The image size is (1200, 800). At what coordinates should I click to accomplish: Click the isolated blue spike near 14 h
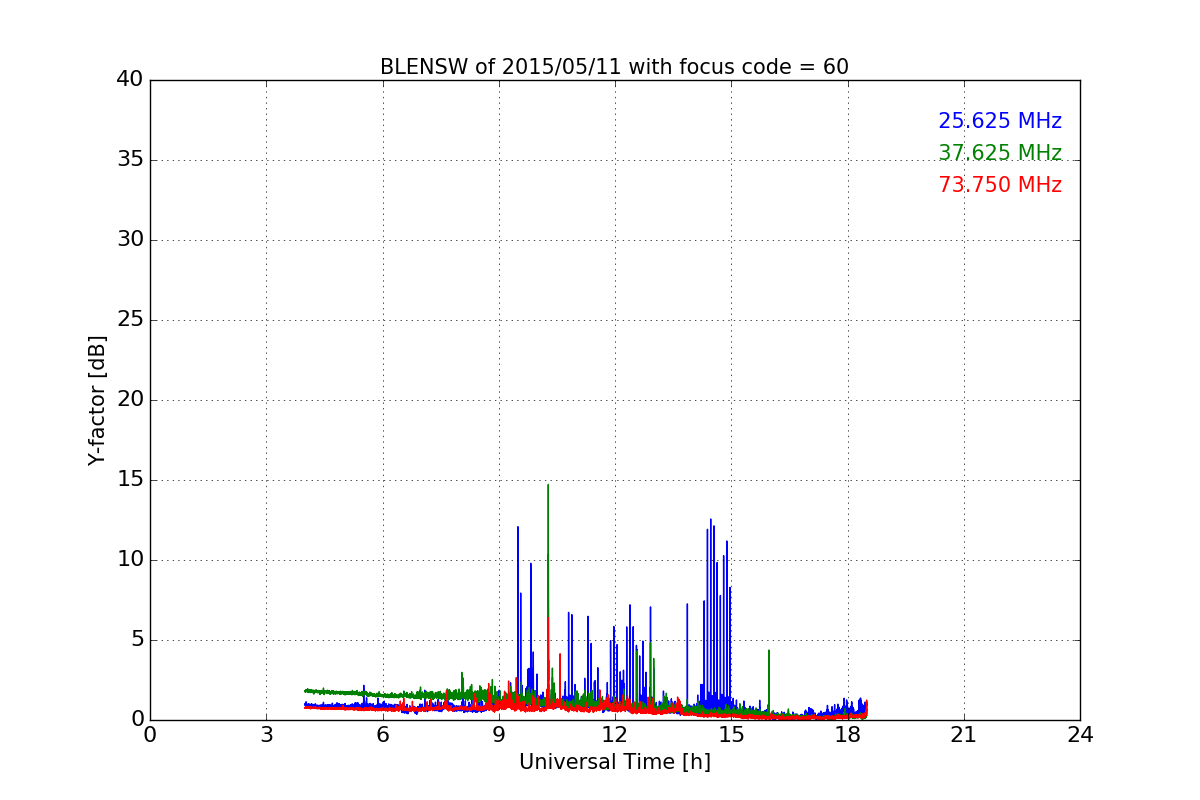point(687,658)
